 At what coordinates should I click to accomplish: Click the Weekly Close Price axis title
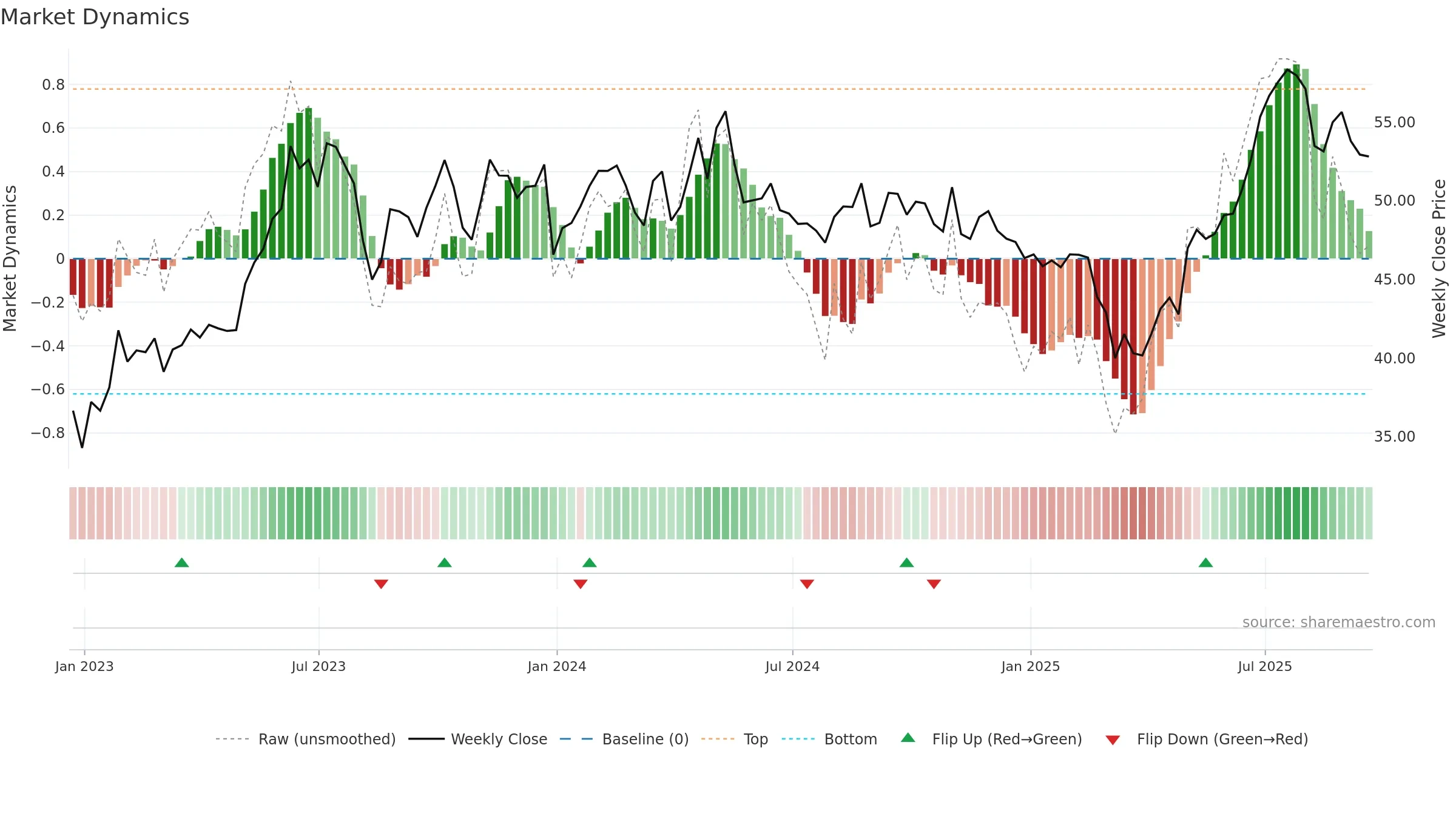(1439, 258)
